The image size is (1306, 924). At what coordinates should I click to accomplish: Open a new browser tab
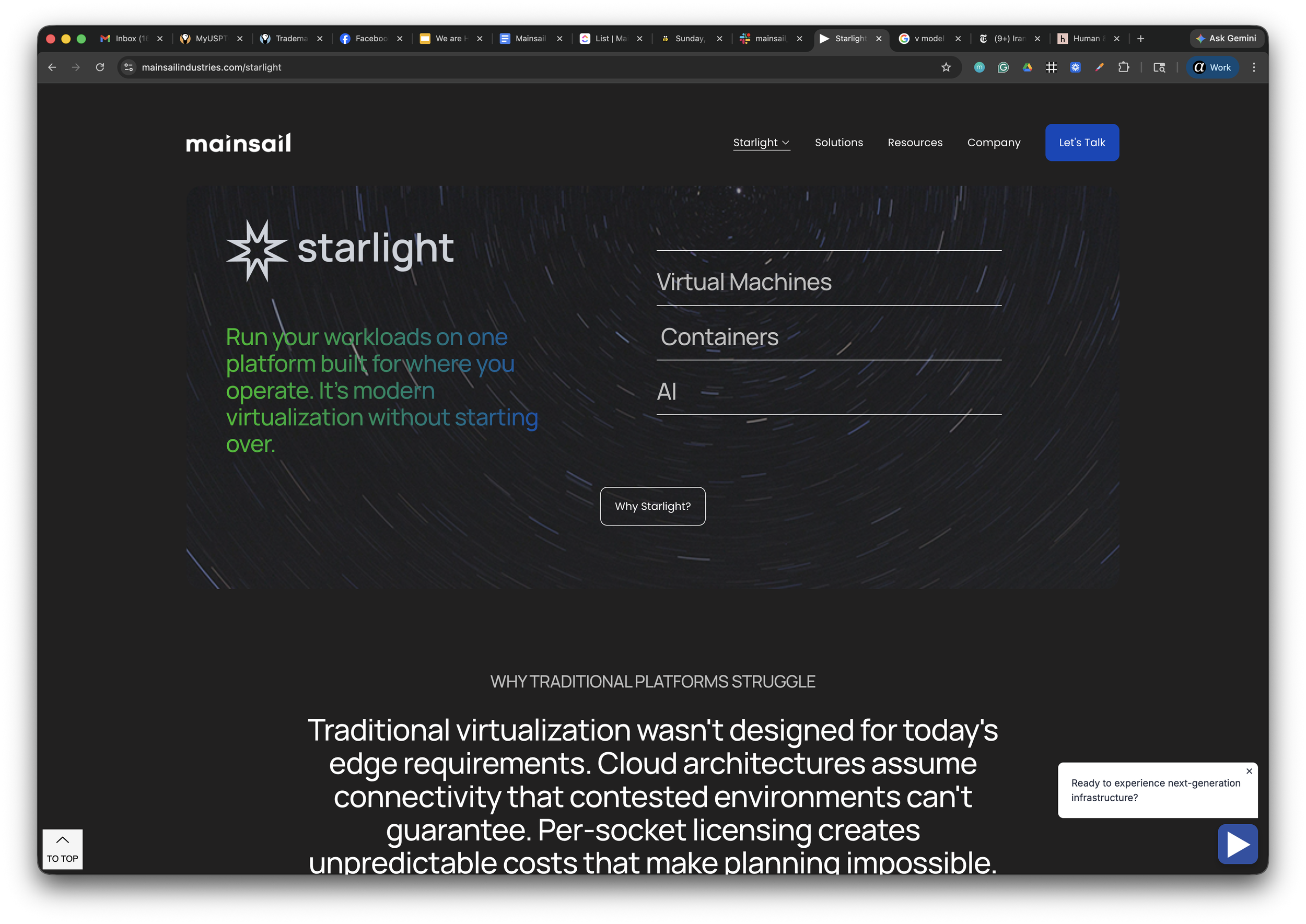point(1140,39)
